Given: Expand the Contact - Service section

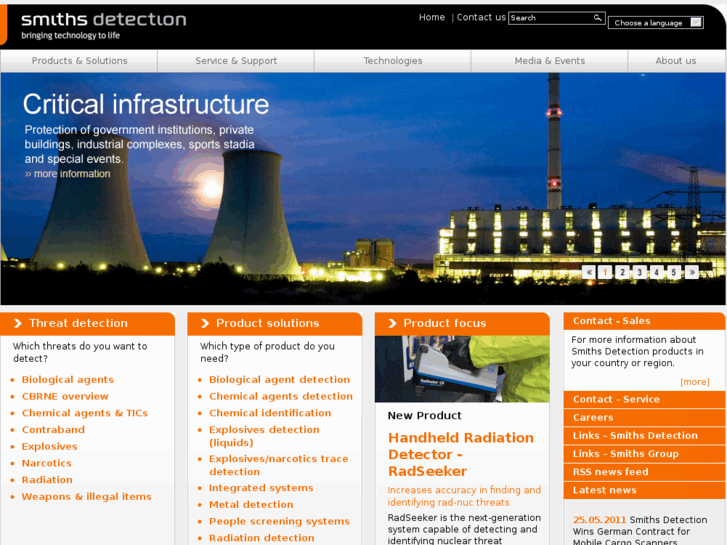Looking at the screenshot, I should 644,399.
